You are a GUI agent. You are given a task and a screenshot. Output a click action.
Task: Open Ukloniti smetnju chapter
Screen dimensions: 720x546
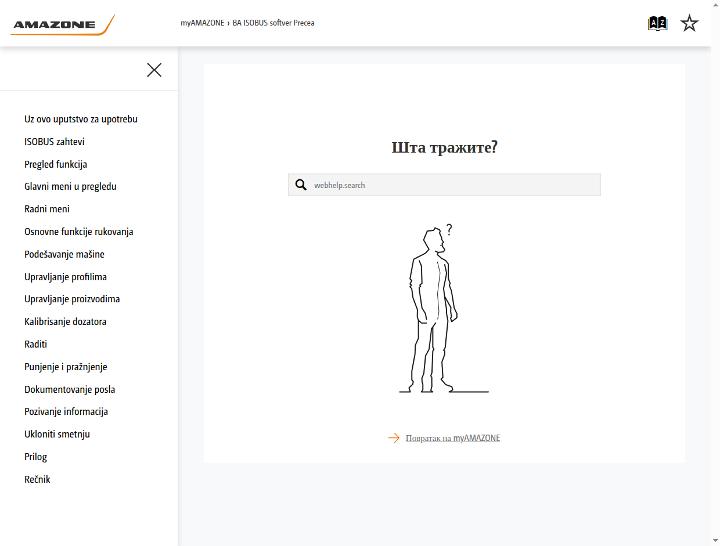click(57, 434)
